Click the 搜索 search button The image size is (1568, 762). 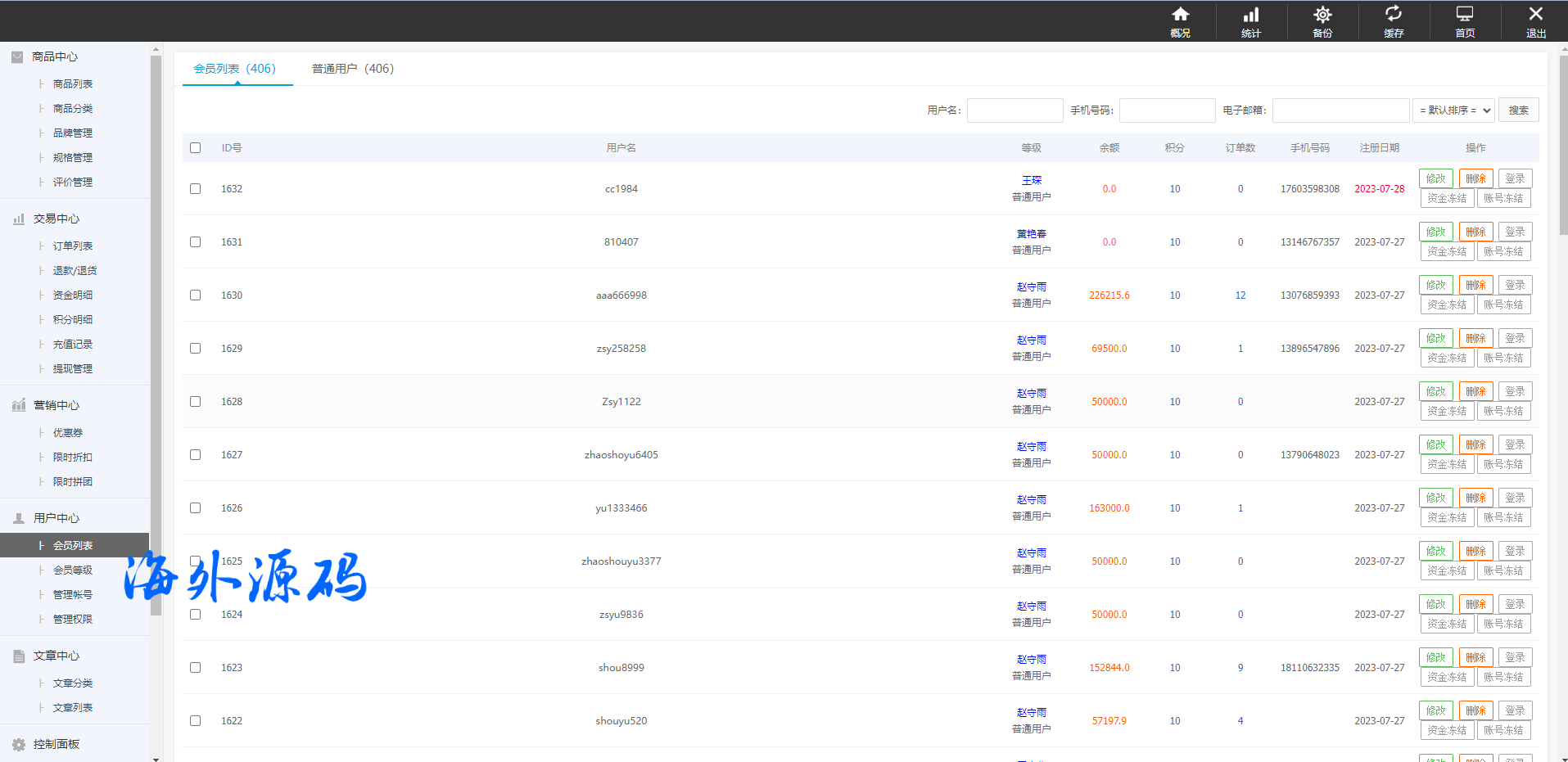(x=1518, y=110)
